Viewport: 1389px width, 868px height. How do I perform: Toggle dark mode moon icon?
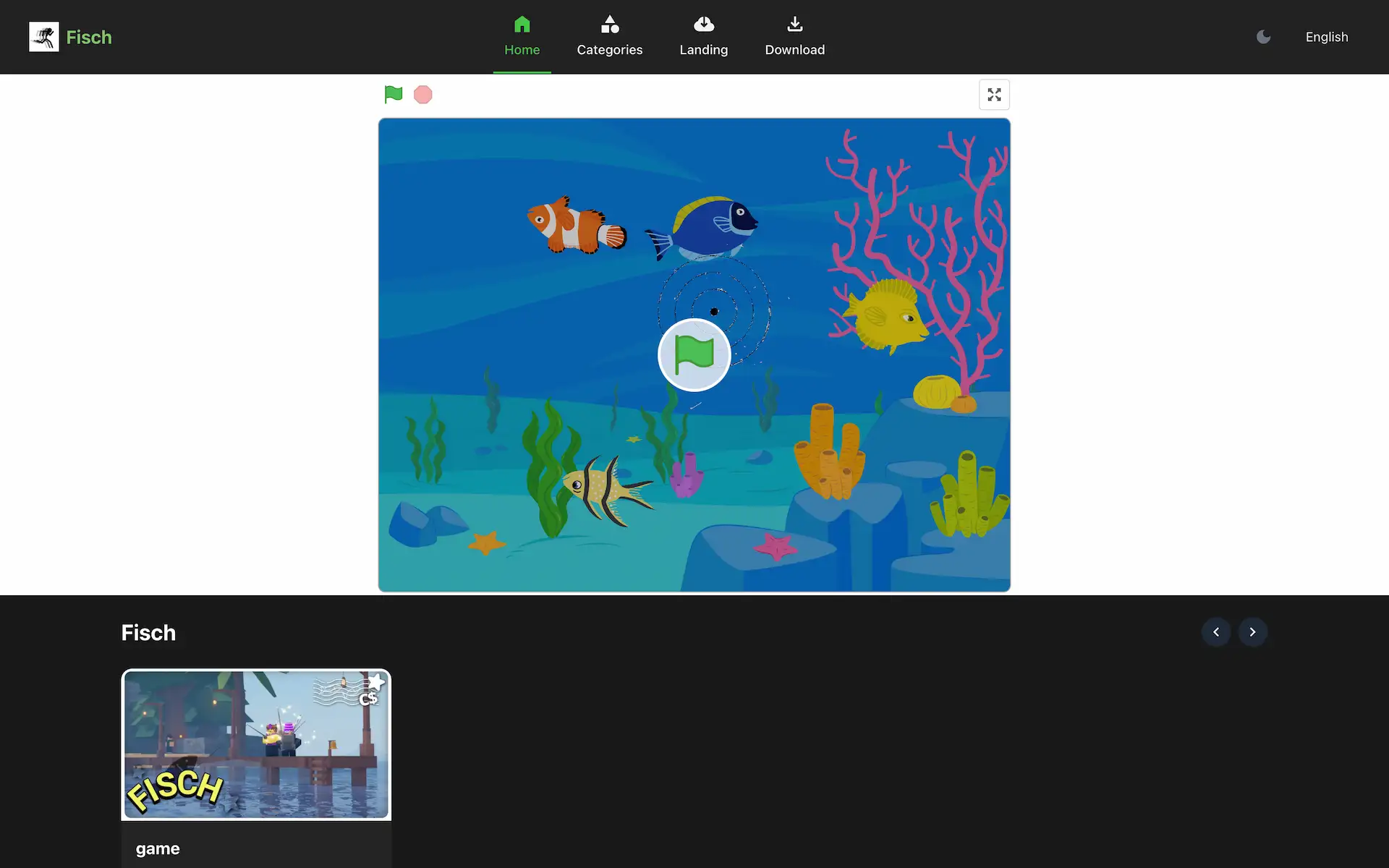pos(1263,37)
